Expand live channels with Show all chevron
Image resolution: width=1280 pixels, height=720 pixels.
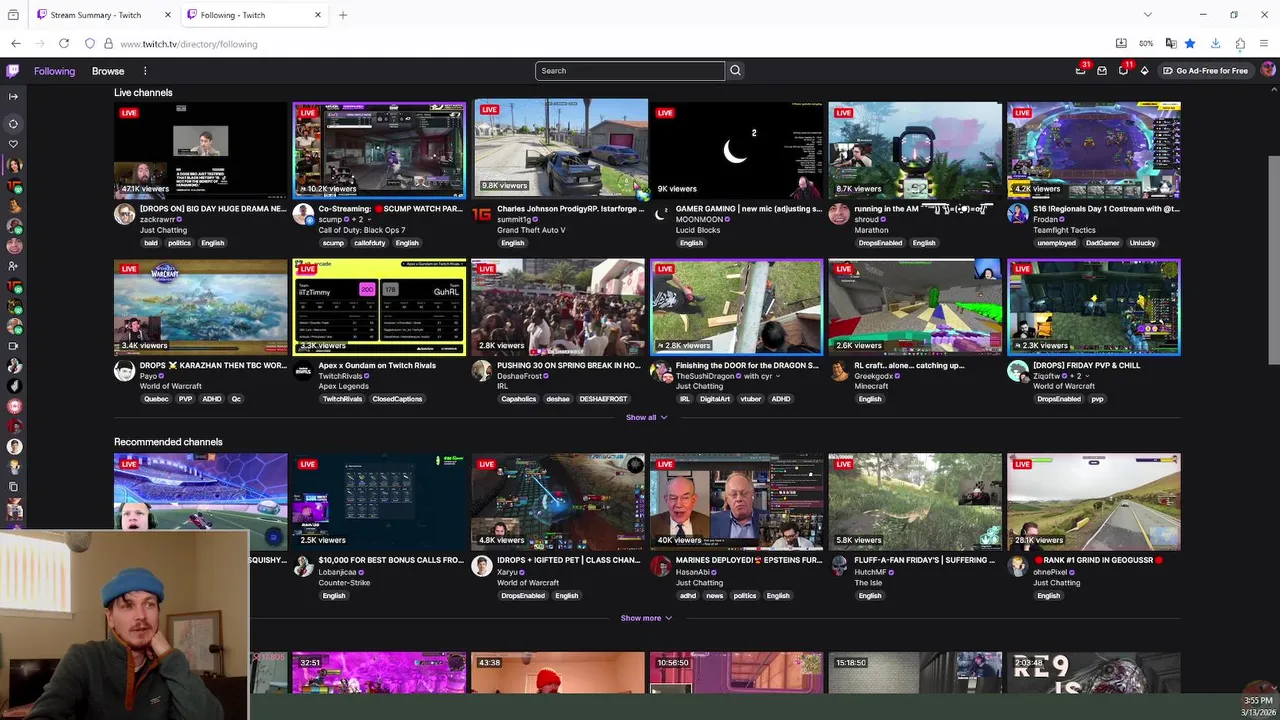pyautogui.click(x=646, y=417)
